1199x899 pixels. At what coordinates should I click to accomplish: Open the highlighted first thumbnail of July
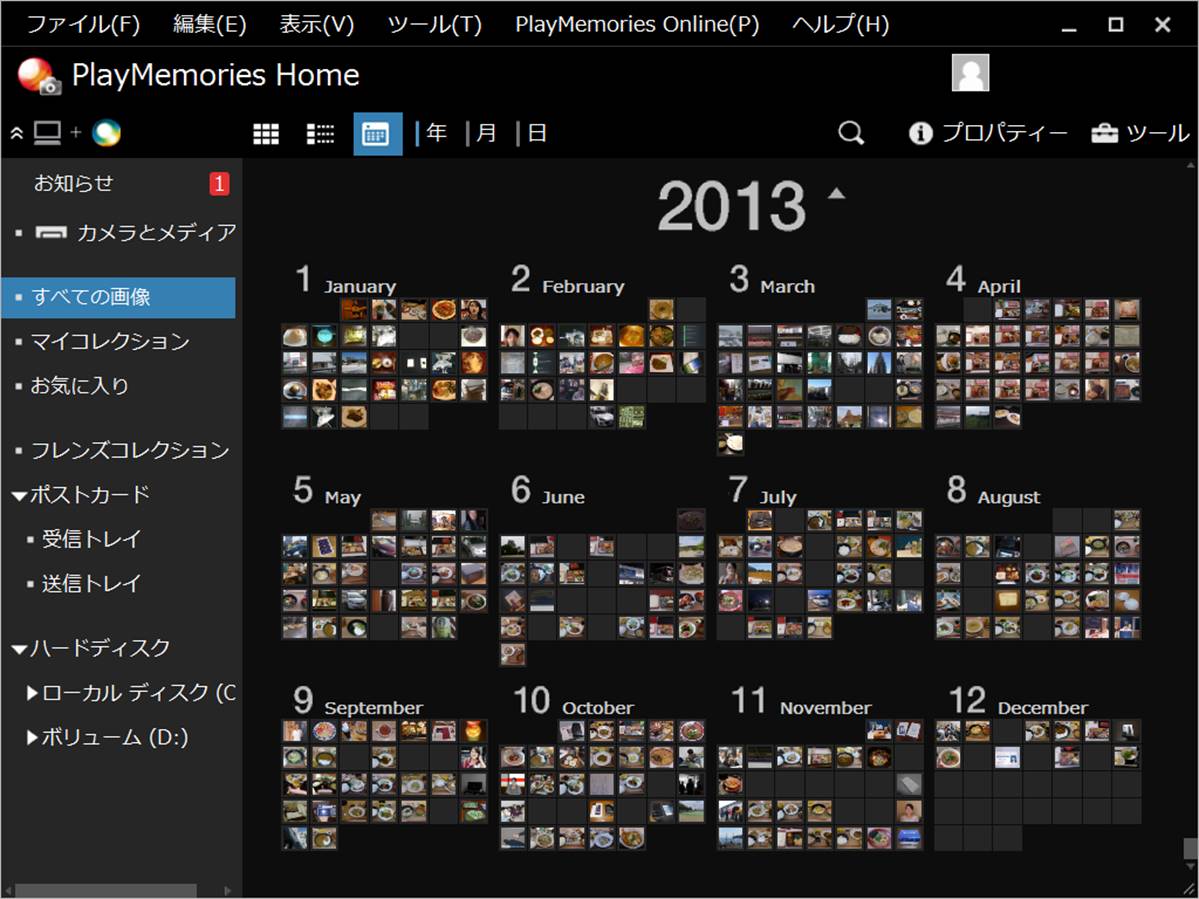[x=759, y=521]
